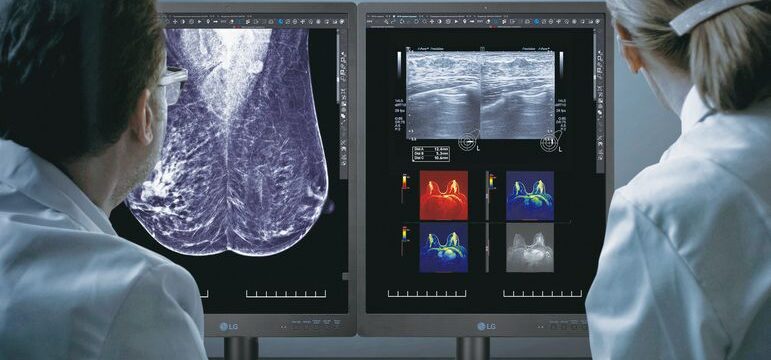Click the grayscale bar right of the ultrasound image

[x=561, y=65]
